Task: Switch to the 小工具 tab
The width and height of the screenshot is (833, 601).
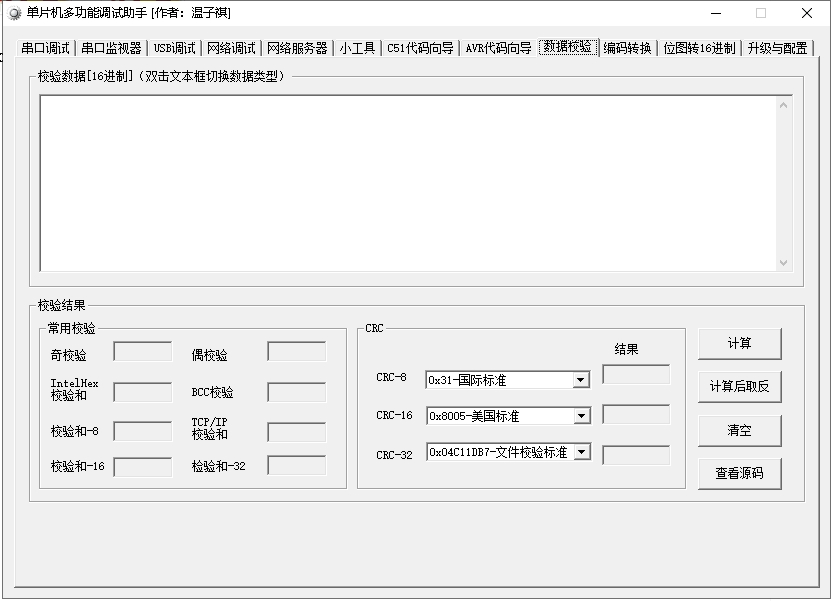Action: tap(357, 48)
